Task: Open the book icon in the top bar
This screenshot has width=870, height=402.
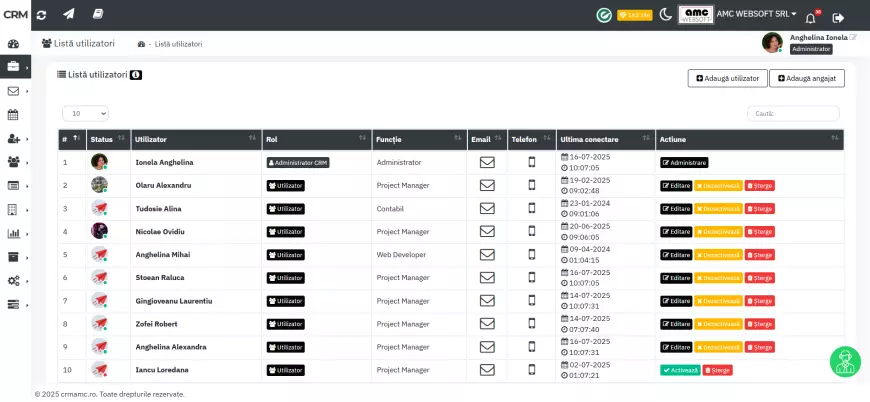Action: pyautogui.click(x=98, y=15)
